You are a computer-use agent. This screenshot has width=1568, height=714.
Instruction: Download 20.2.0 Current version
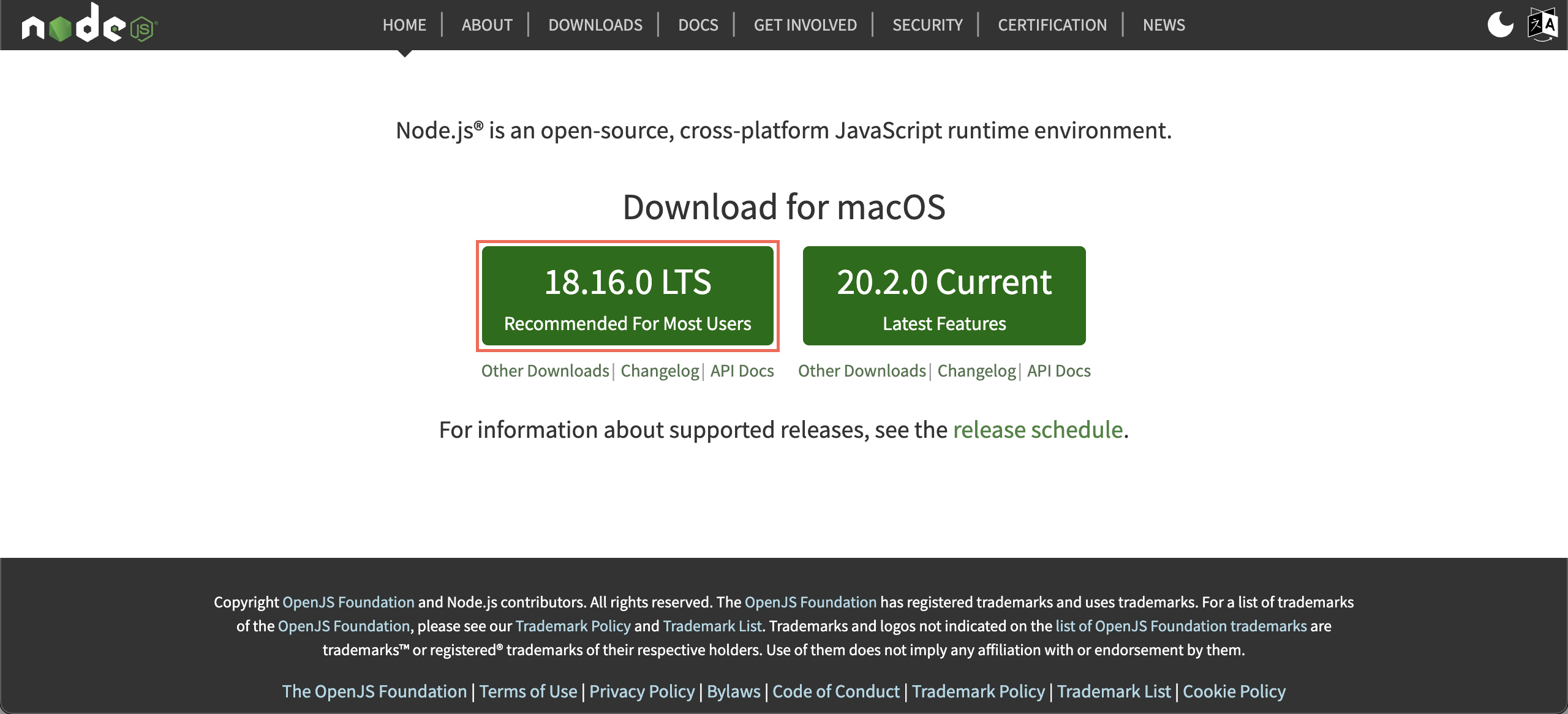point(944,296)
